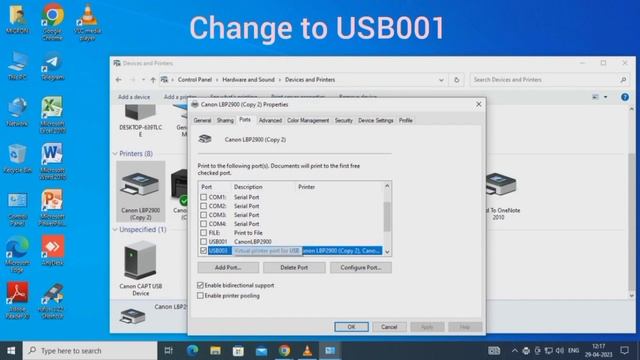Check the COM2 port checkbox
The width and height of the screenshot is (640, 360).
pos(204,206)
